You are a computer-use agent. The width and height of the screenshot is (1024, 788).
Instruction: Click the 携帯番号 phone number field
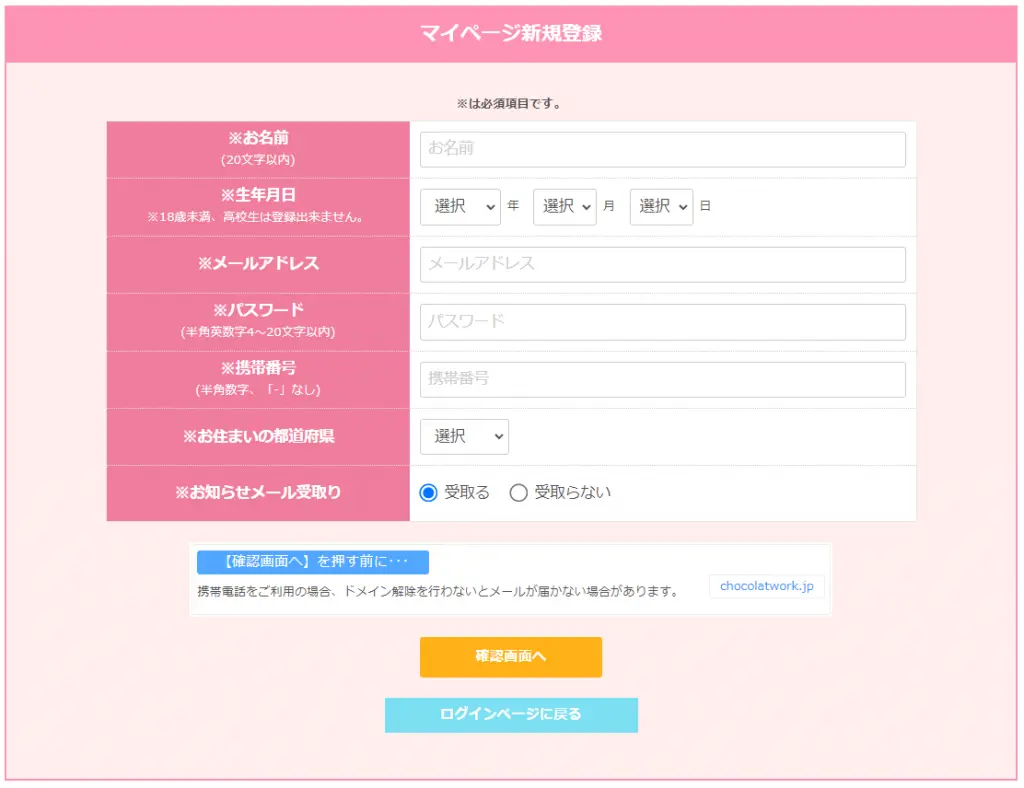coord(660,379)
